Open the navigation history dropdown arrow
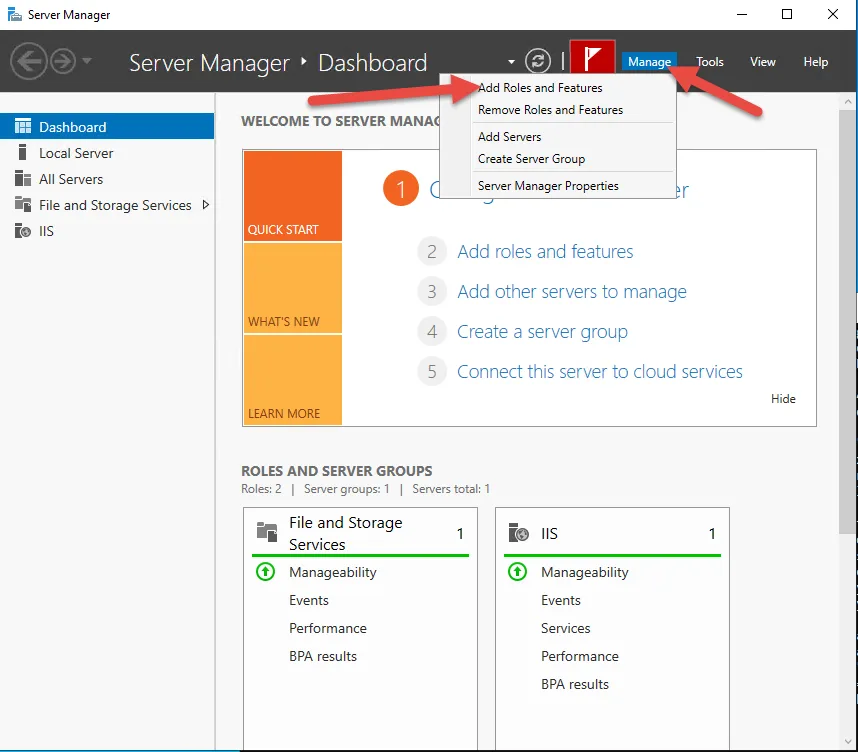 click(87, 62)
